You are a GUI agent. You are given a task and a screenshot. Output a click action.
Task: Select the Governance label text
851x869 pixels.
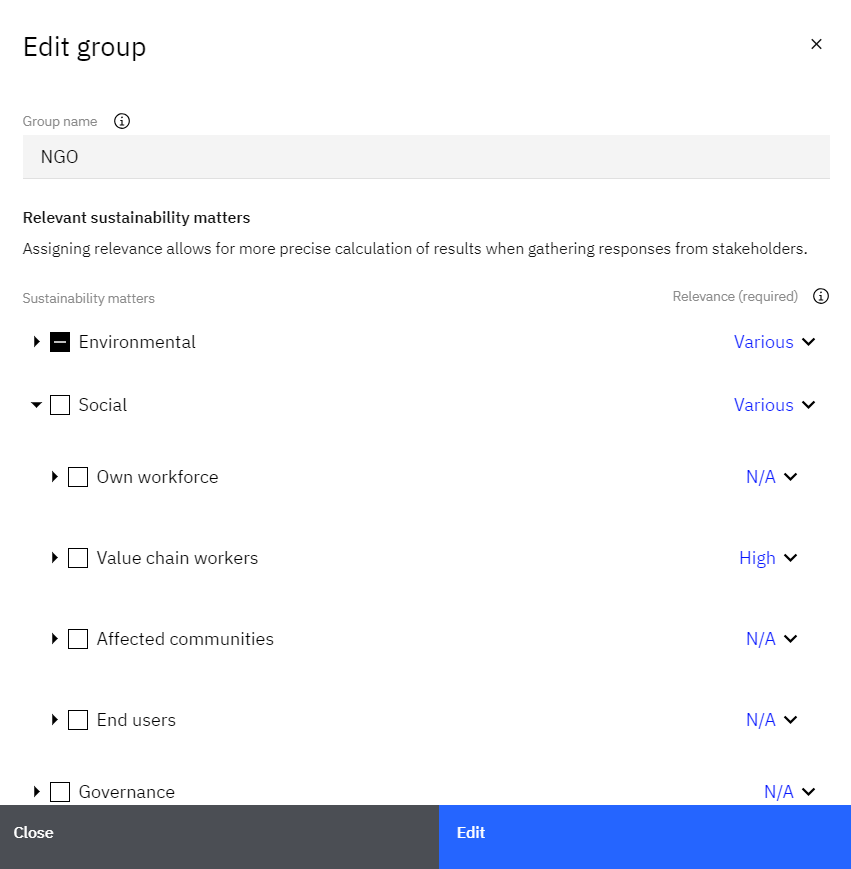[x=126, y=792]
